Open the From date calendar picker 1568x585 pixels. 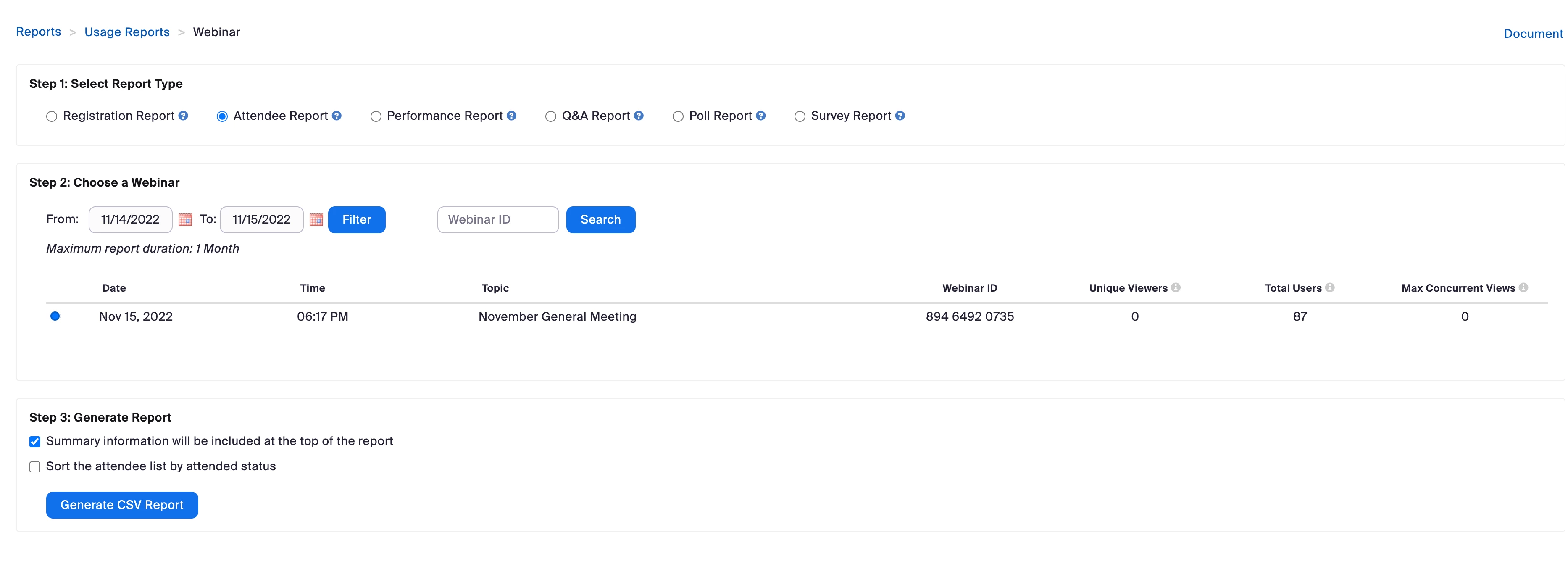[185, 220]
